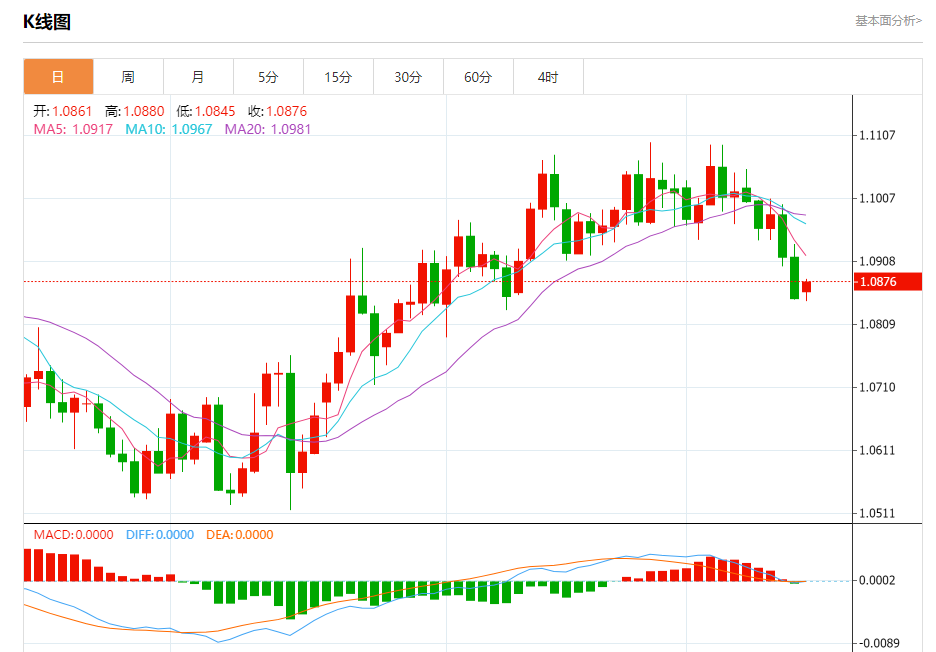Open the 5分 interval tab
This screenshot has width=936, height=652.
(269, 77)
